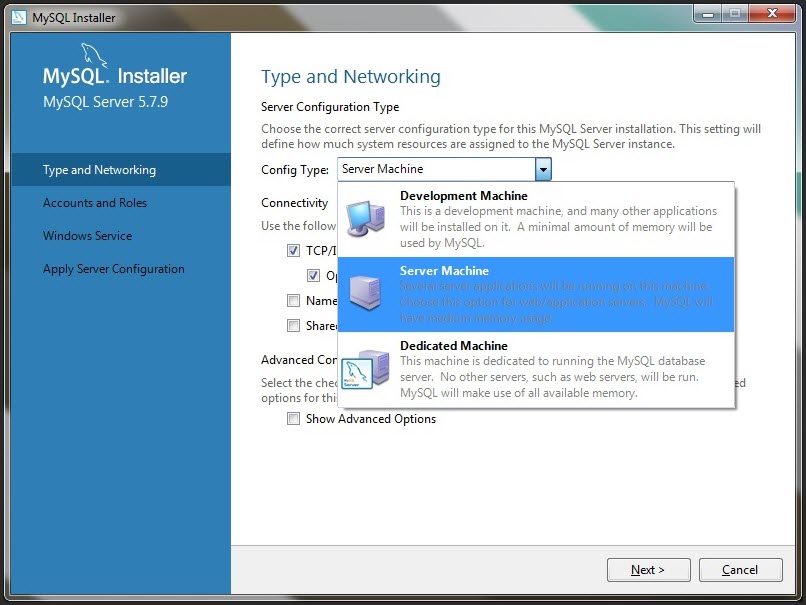806x605 pixels.
Task: Open Type and Networking sidebar step
Action: (121, 170)
